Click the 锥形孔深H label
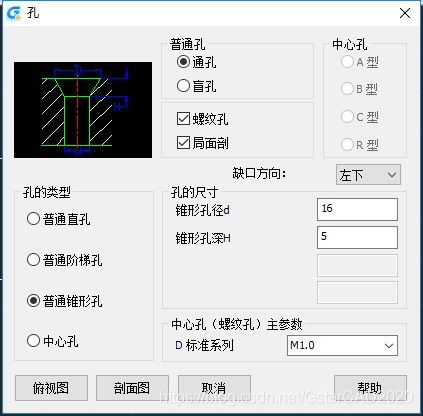The height and width of the screenshot is (416, 423). pos(203,239)
